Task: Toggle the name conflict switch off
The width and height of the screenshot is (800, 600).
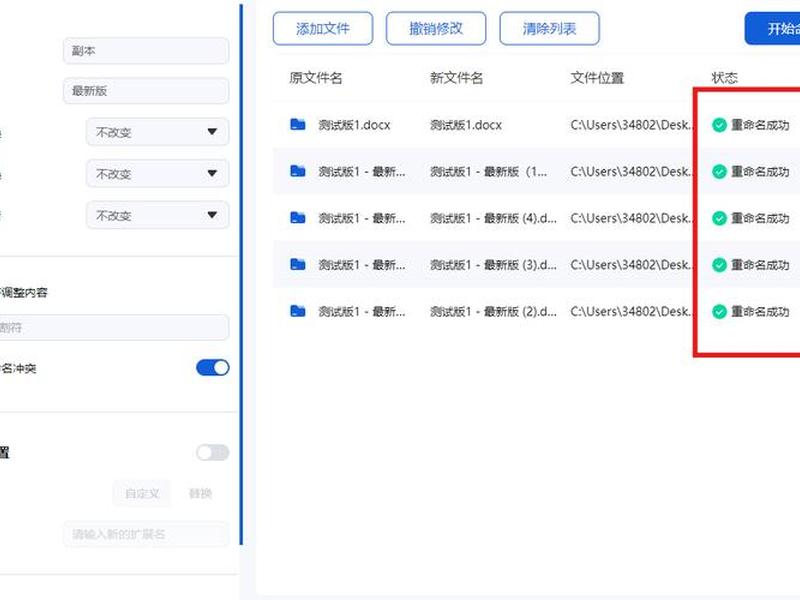Action: [213, 368]
